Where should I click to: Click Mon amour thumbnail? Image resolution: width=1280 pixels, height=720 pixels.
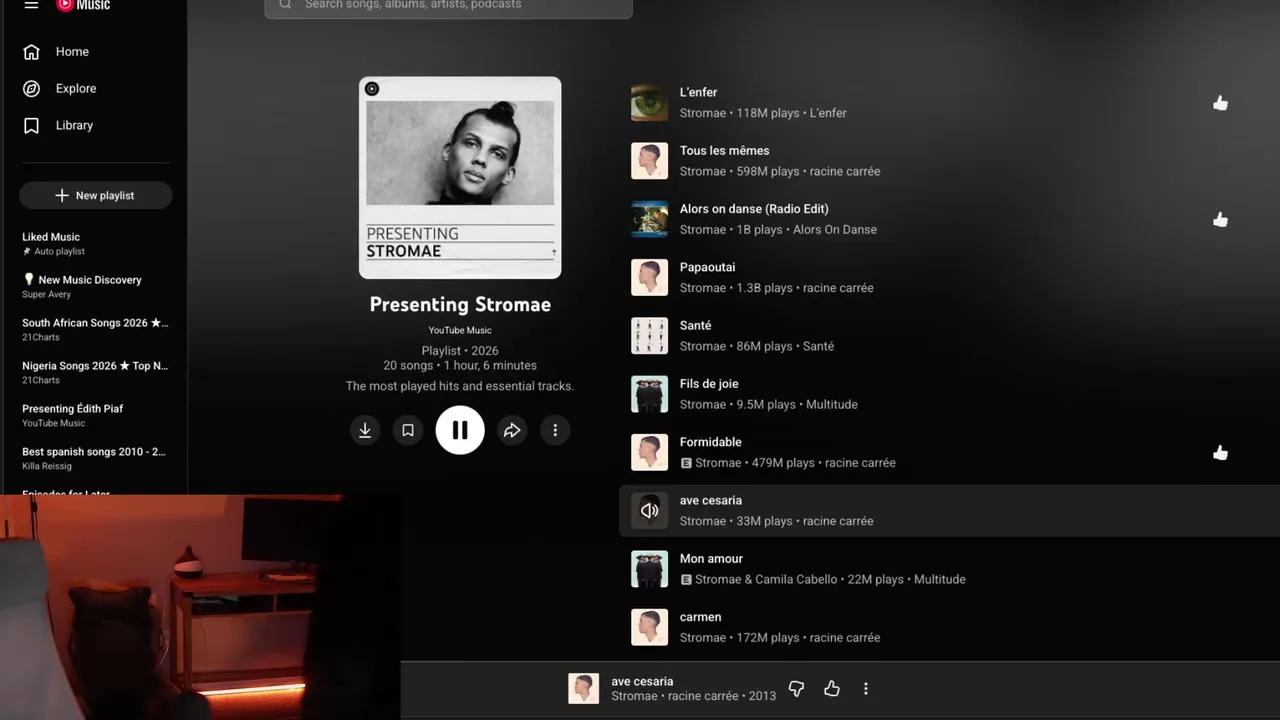[x=649, y=569]
